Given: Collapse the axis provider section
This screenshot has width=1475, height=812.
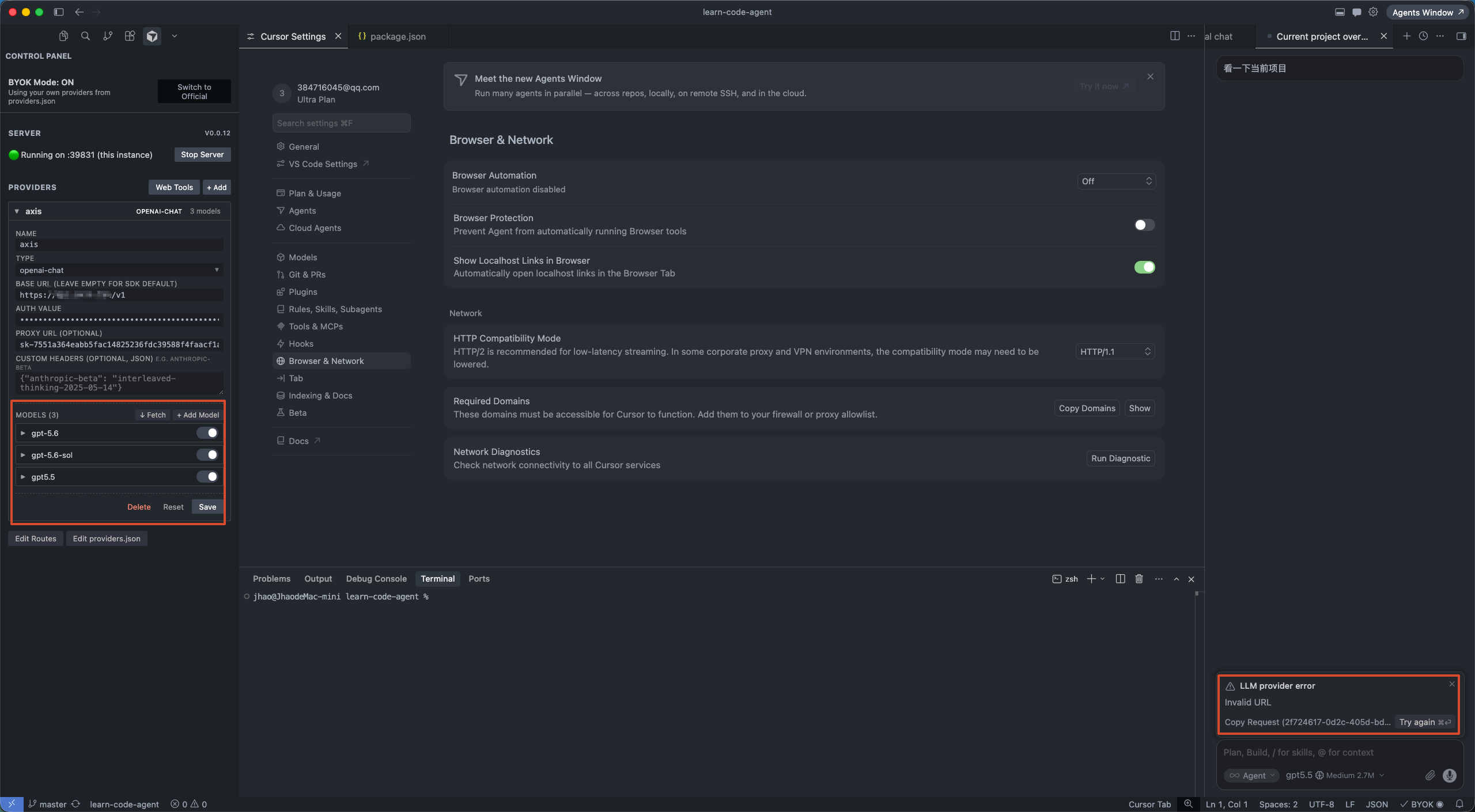Looking at the screenshot, I should tap(17, 211).
